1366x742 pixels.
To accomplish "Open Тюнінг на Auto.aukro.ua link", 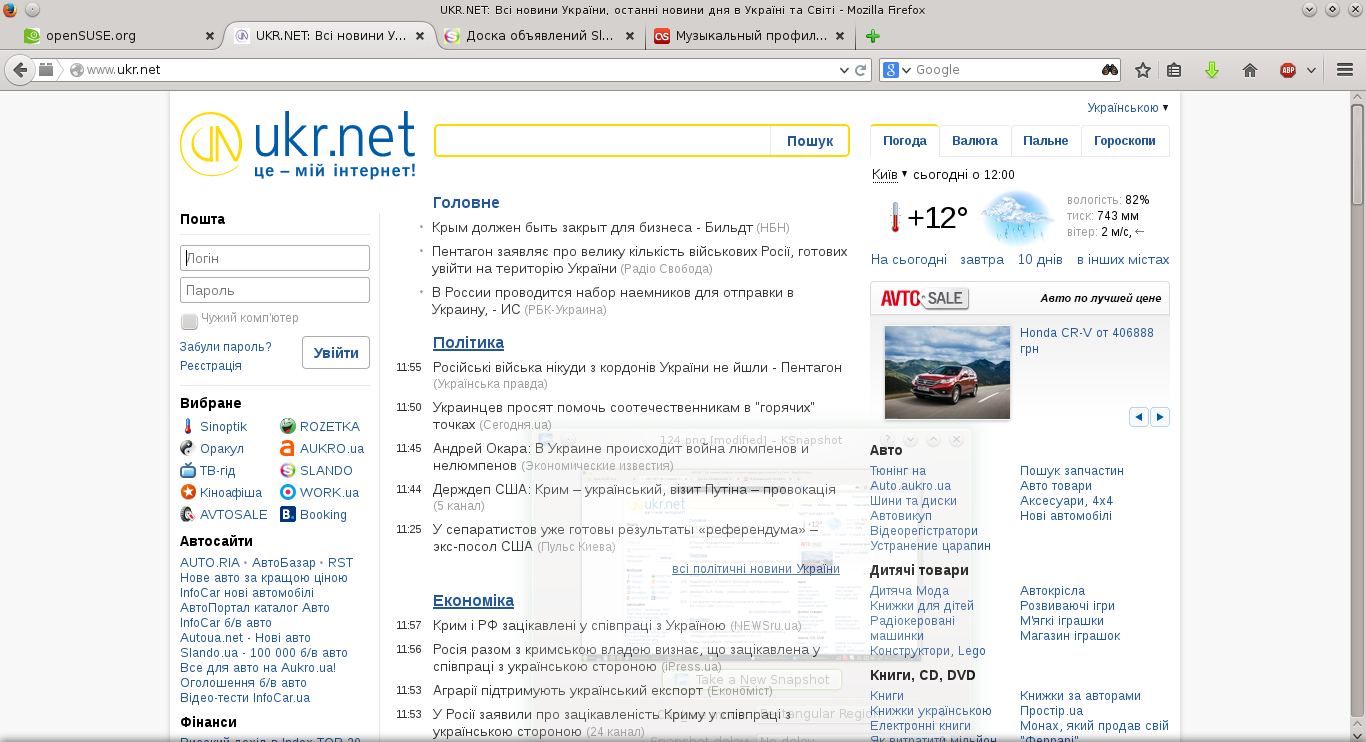I will point(911,478).
